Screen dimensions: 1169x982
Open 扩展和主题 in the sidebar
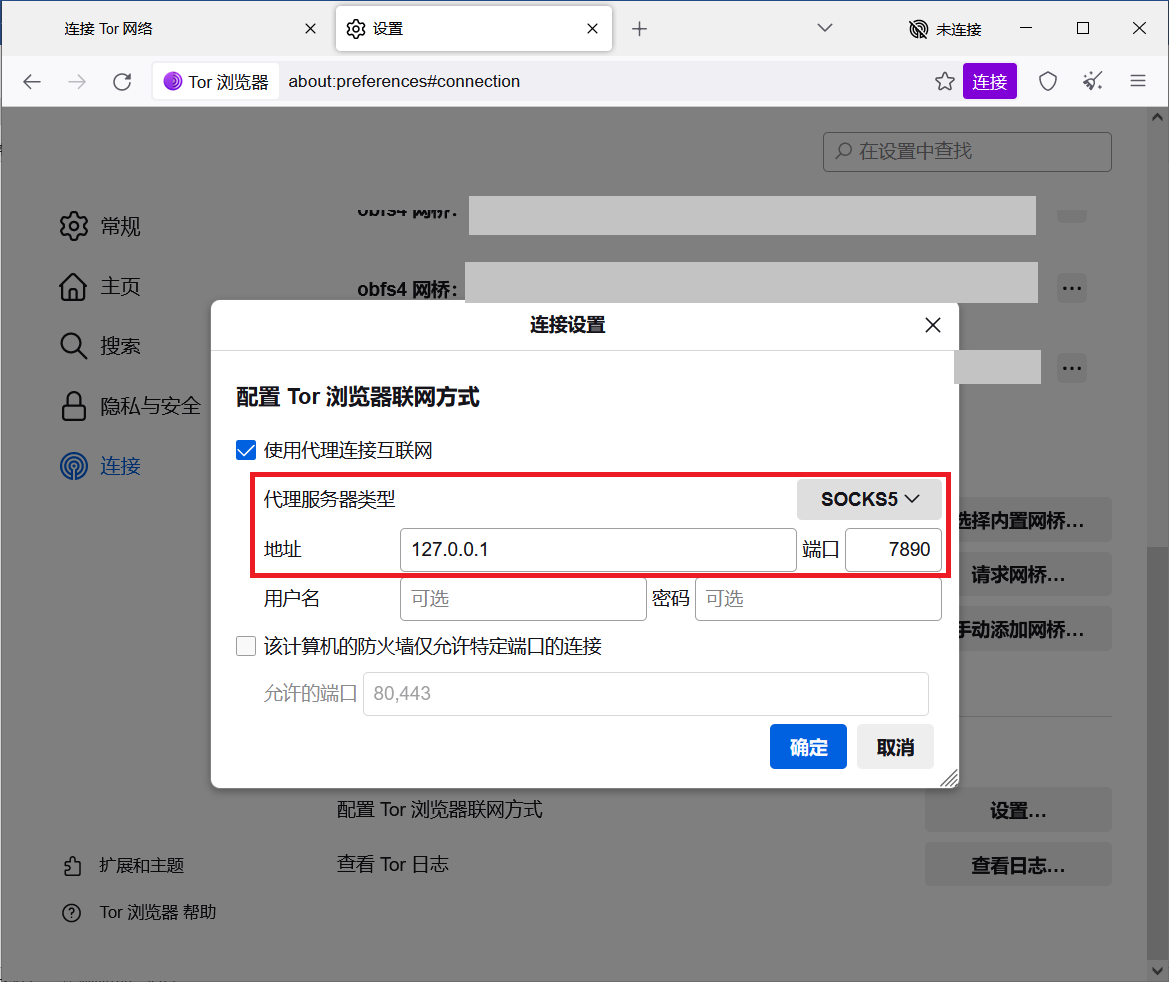point(124,866)
